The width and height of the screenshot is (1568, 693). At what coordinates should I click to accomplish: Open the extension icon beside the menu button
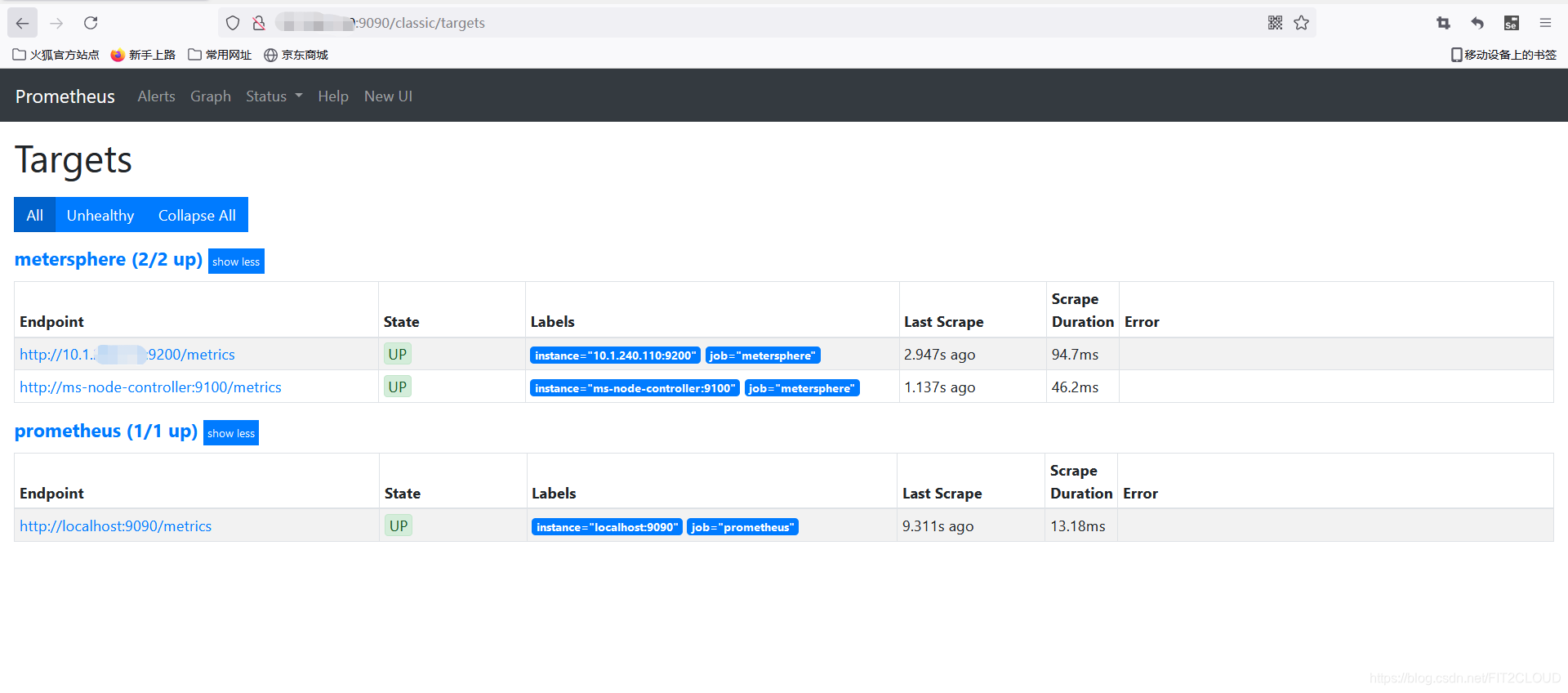(1512, 23)
